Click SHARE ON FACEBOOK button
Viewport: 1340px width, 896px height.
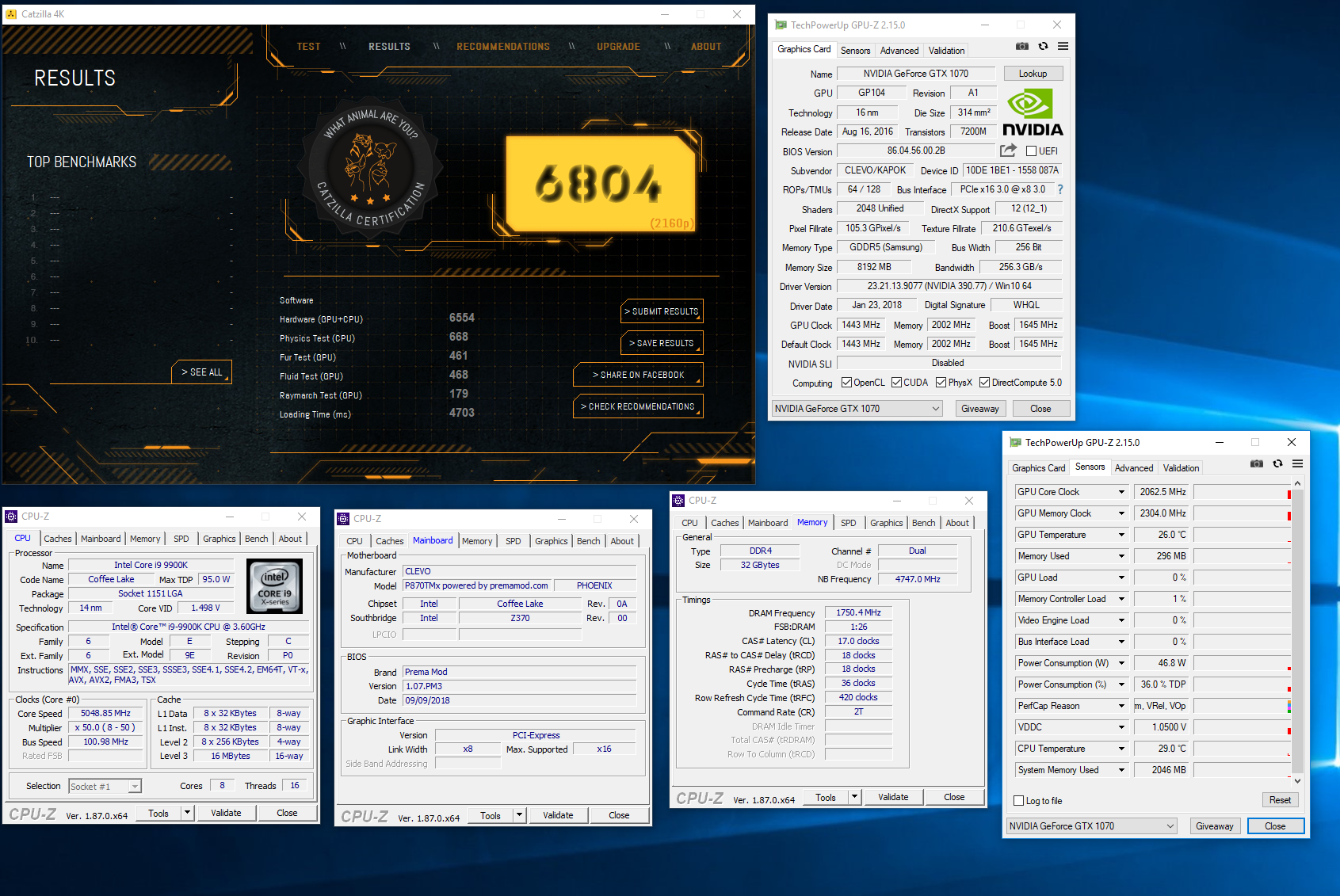(x=638, y=375)
